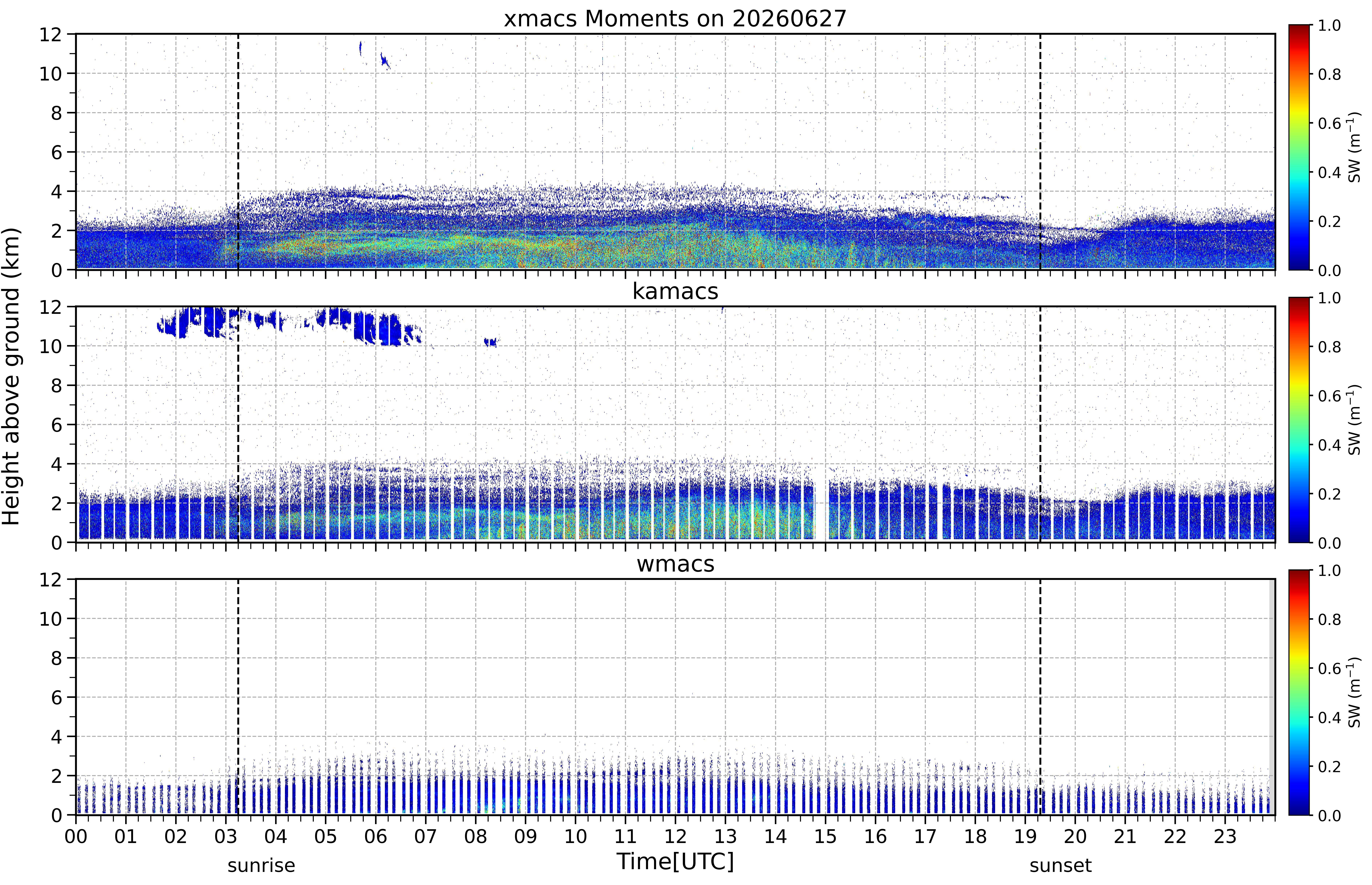Click the sunrise dashed line in the xmacs panel
The height and width of the screenshot is (885, 1372).
coord(238,152)
